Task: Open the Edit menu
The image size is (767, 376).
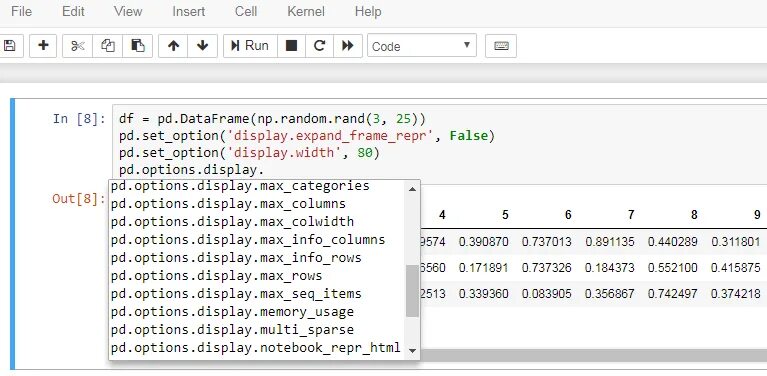Action: (73, 11)
